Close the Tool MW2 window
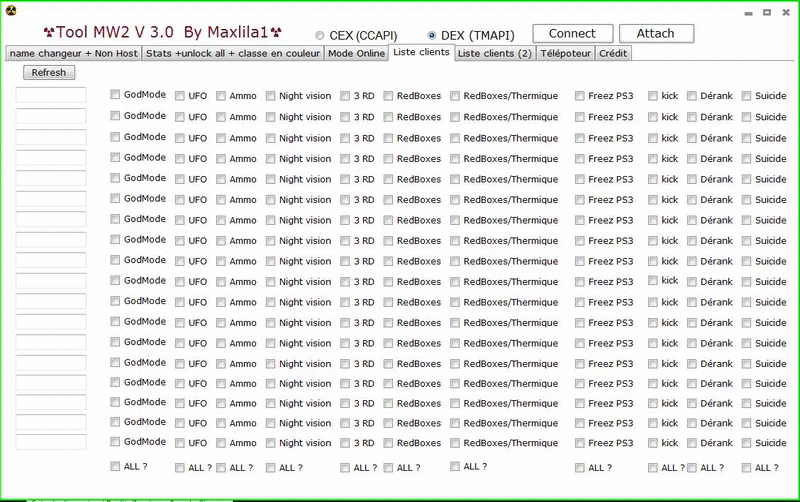The image size is (800, 502). click(x=786, y=12)
